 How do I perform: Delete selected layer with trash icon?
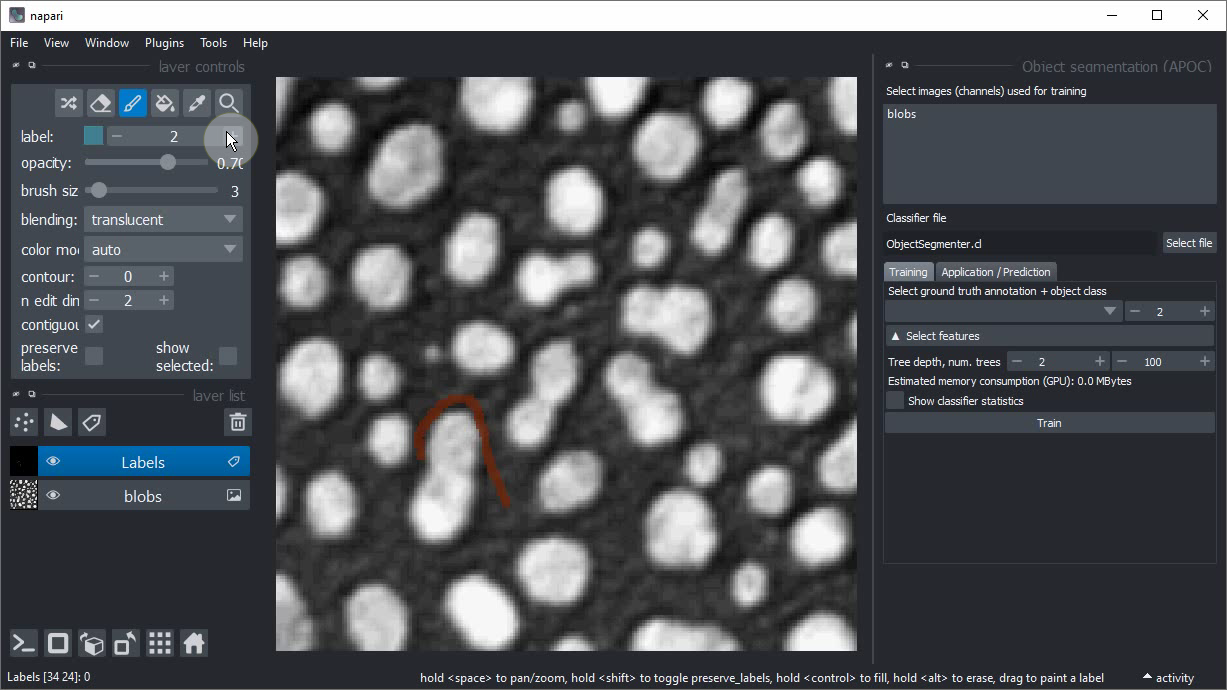tap(237, 422)
